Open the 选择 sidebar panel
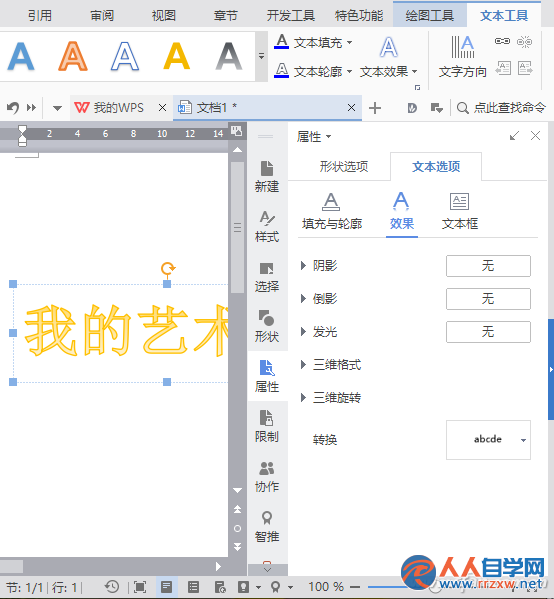554x599 pixels. click(267, 277)
